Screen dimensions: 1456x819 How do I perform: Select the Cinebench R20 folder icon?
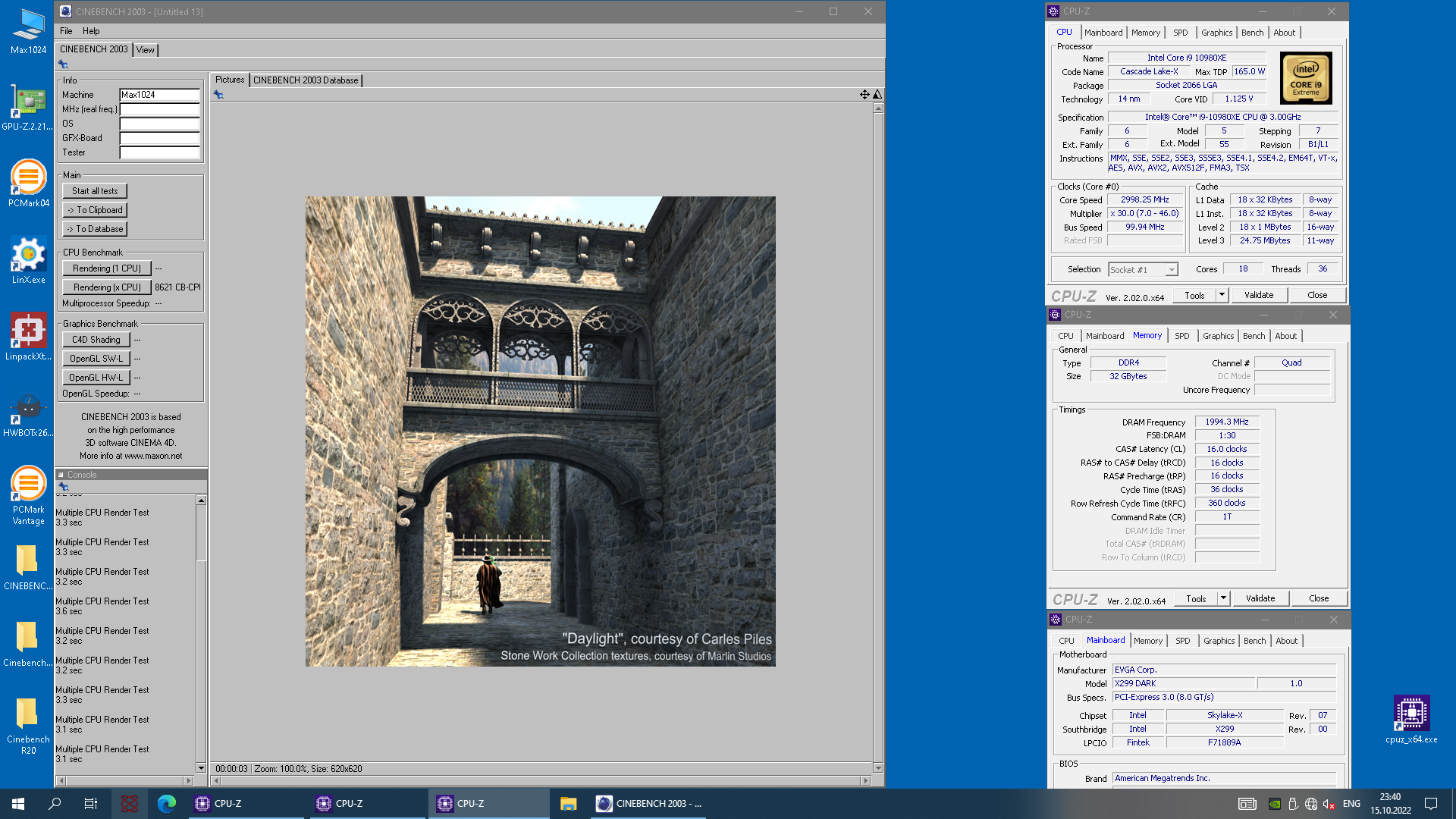pyautogui.click(x=28, y=724)
